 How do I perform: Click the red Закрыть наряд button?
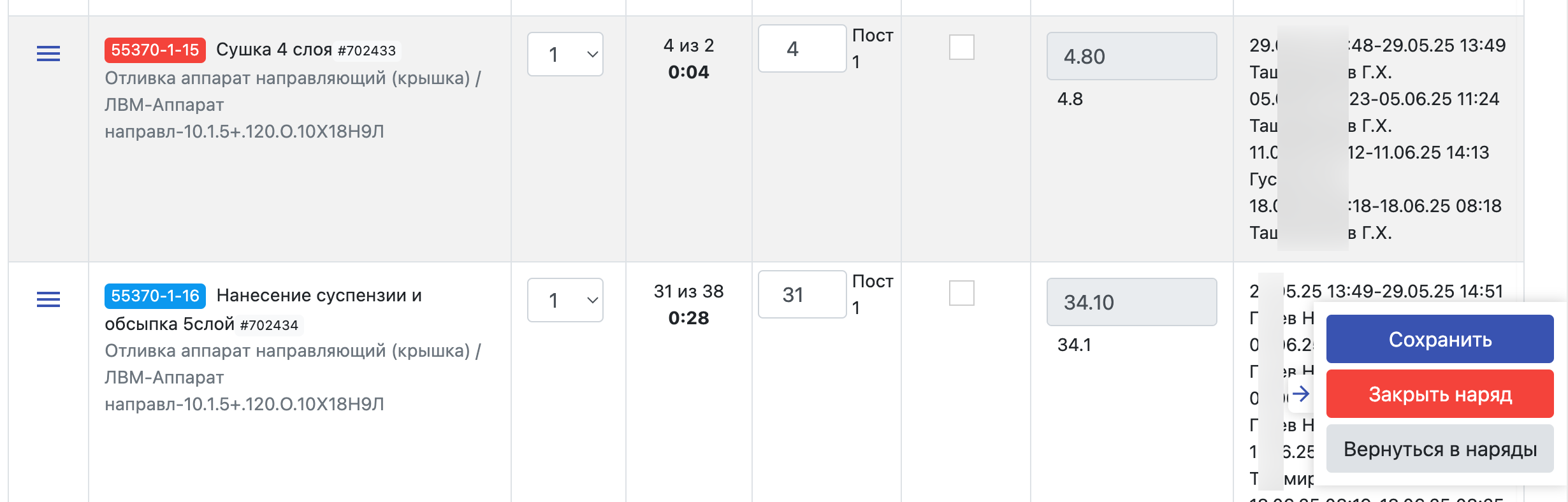click(1440, 394)
